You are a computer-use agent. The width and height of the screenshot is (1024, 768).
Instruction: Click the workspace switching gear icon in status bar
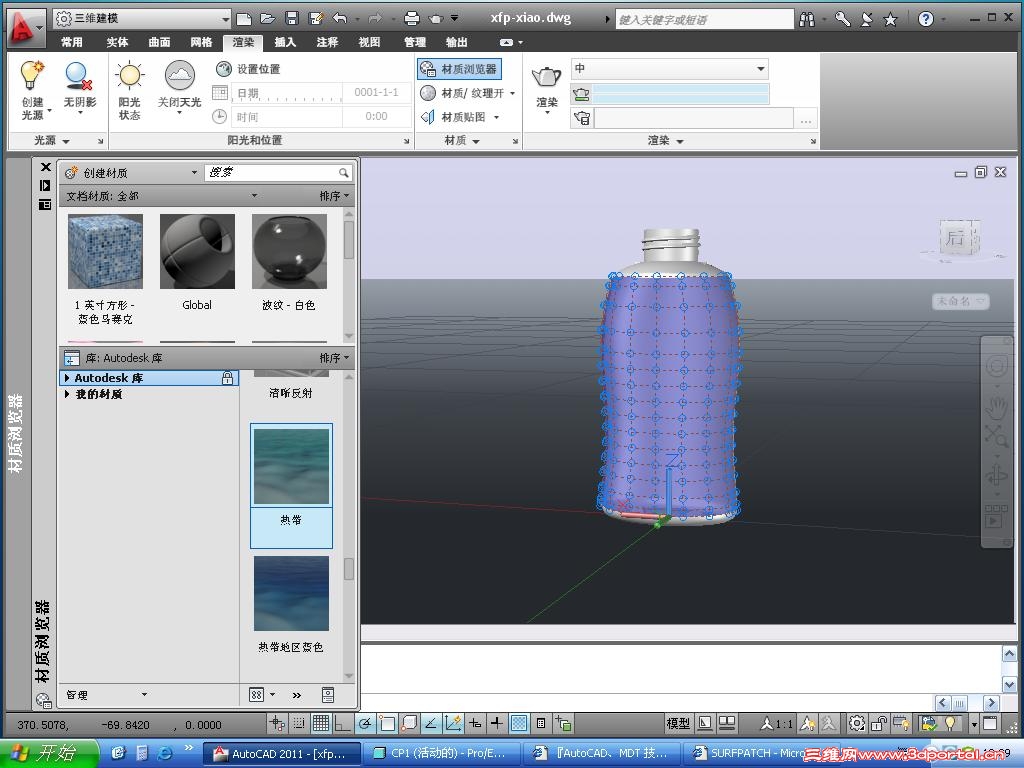tap(857, 724)
